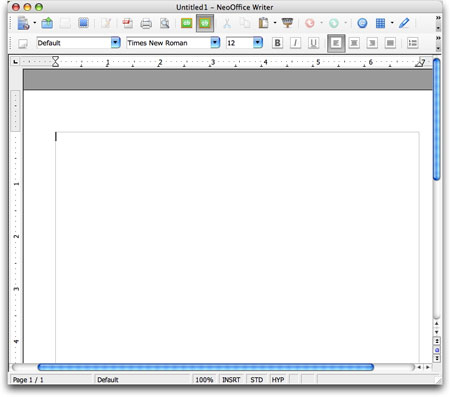Click the 'Page 1 / 1' status field

click(51, 380)
